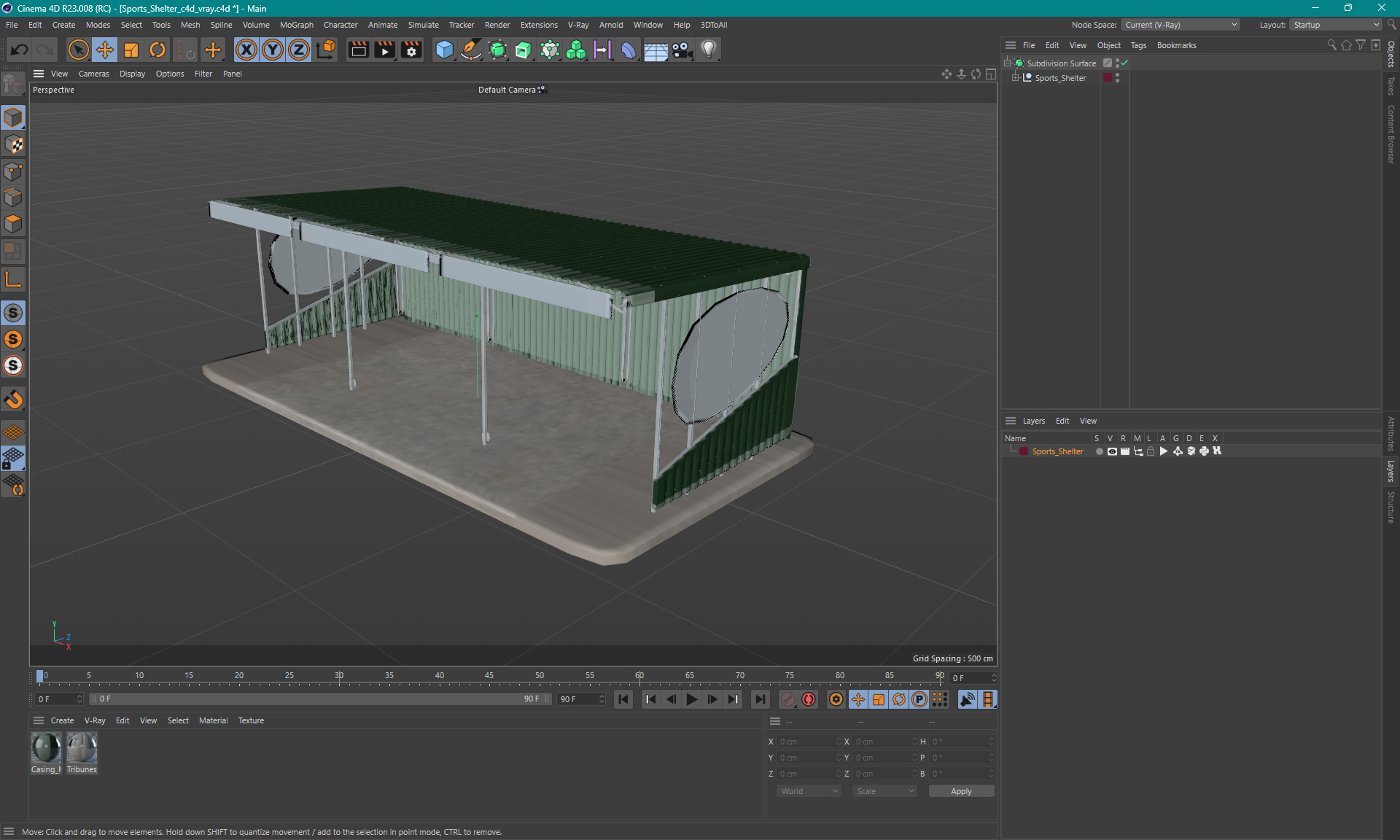Toggle Enable Snap S icon
The width and height of the screenshot is (1400, 840).
tap(13, 313)
